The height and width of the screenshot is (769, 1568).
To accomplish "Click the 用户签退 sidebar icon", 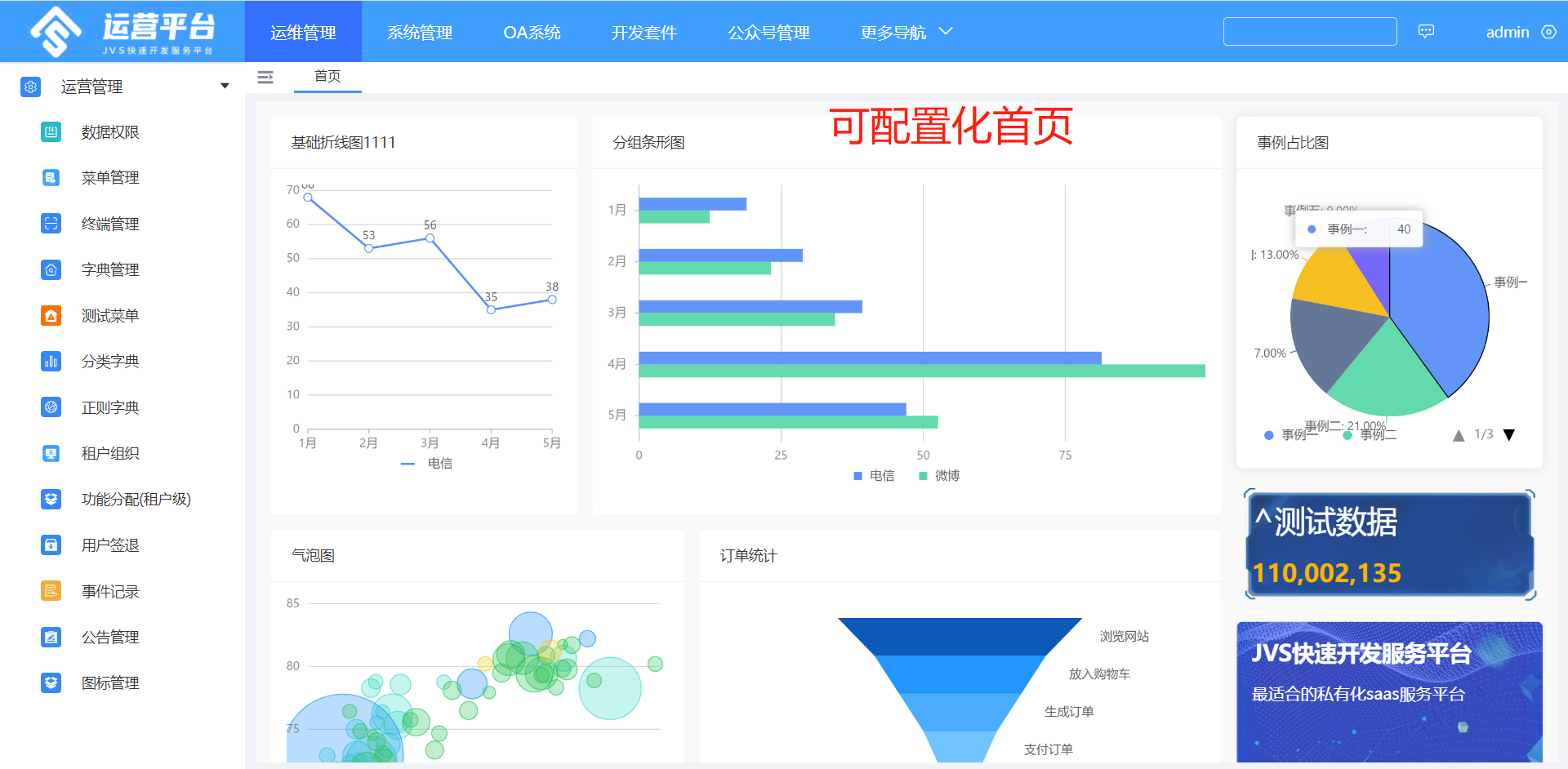I will point(51,545).
